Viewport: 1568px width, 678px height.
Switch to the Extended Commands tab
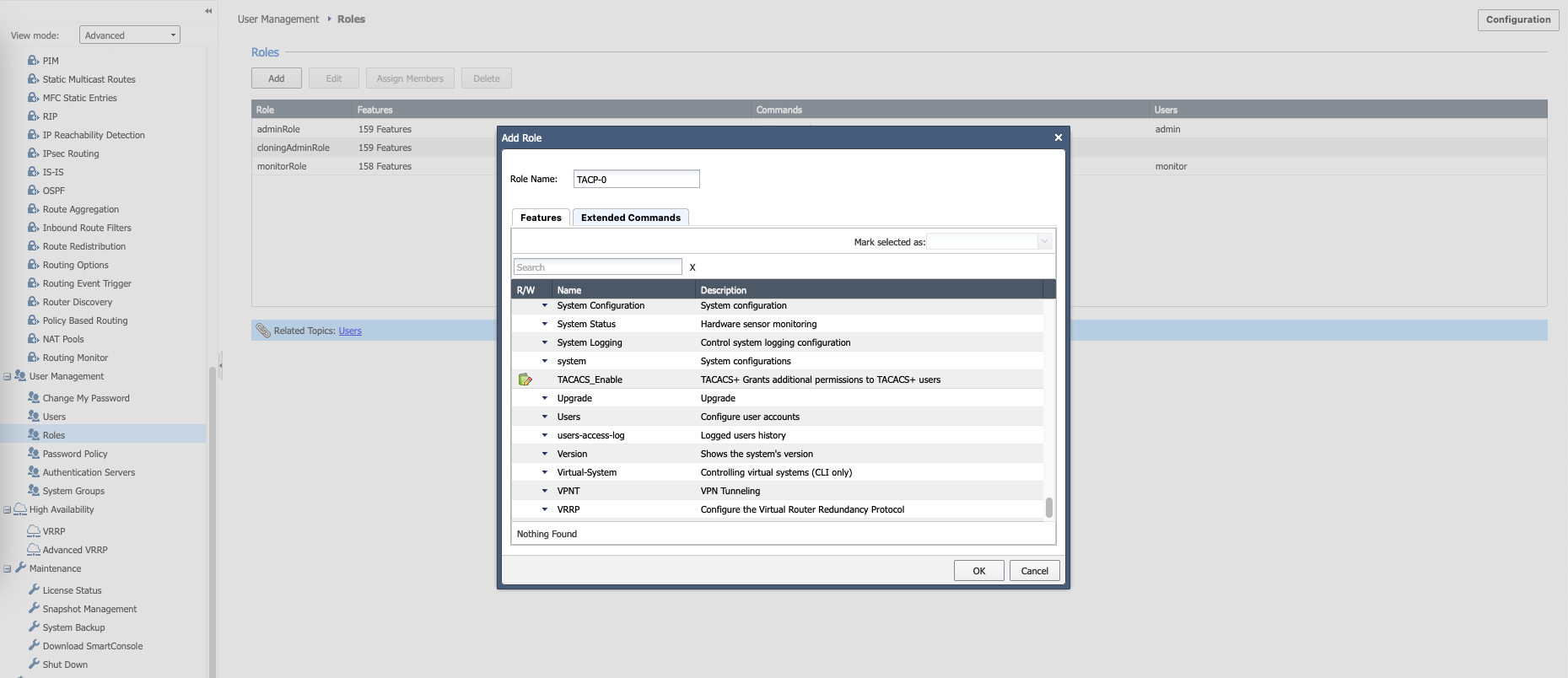pyautogui.click(x=630, y=218)
